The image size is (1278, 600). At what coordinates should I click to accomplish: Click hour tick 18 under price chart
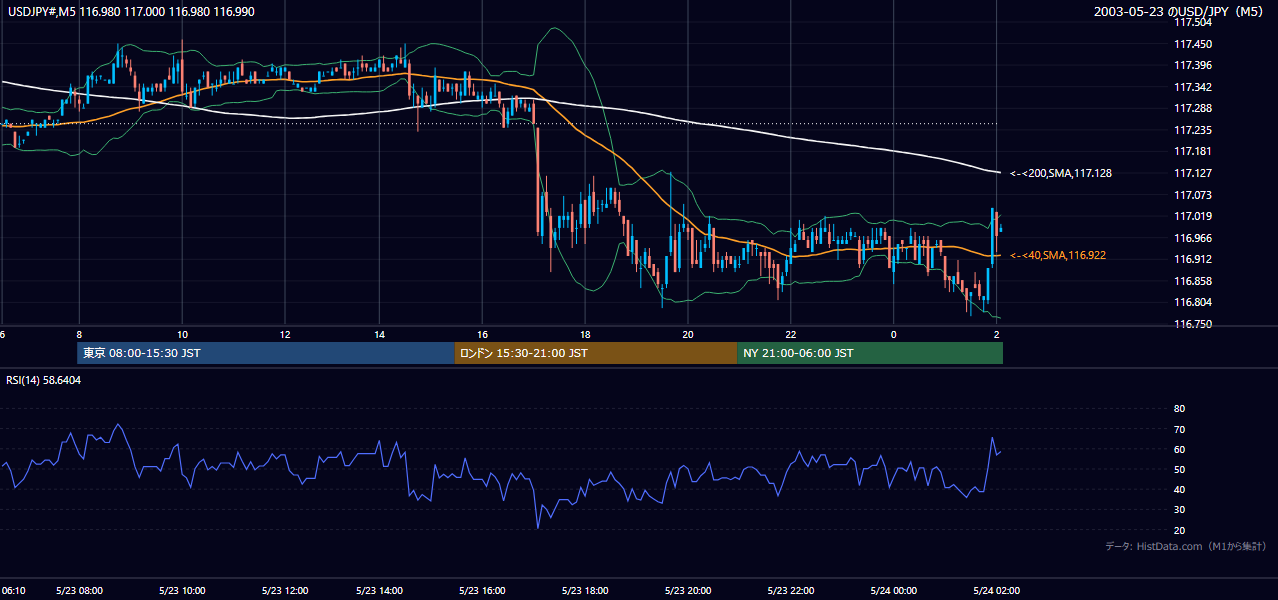tap(585, 334)
